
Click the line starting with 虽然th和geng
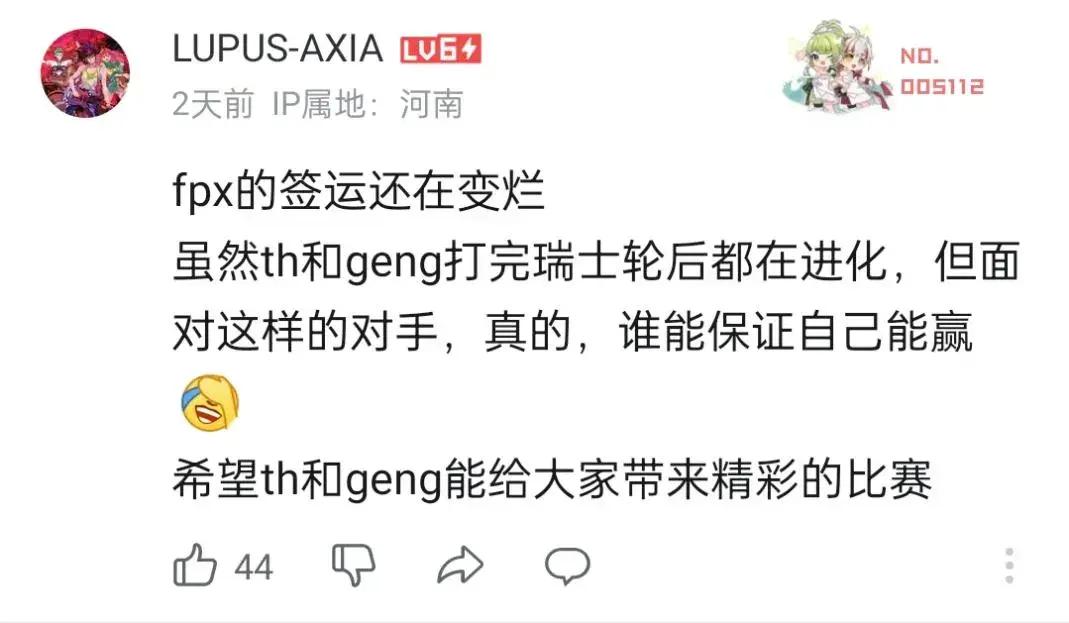[x=597, y=262]
